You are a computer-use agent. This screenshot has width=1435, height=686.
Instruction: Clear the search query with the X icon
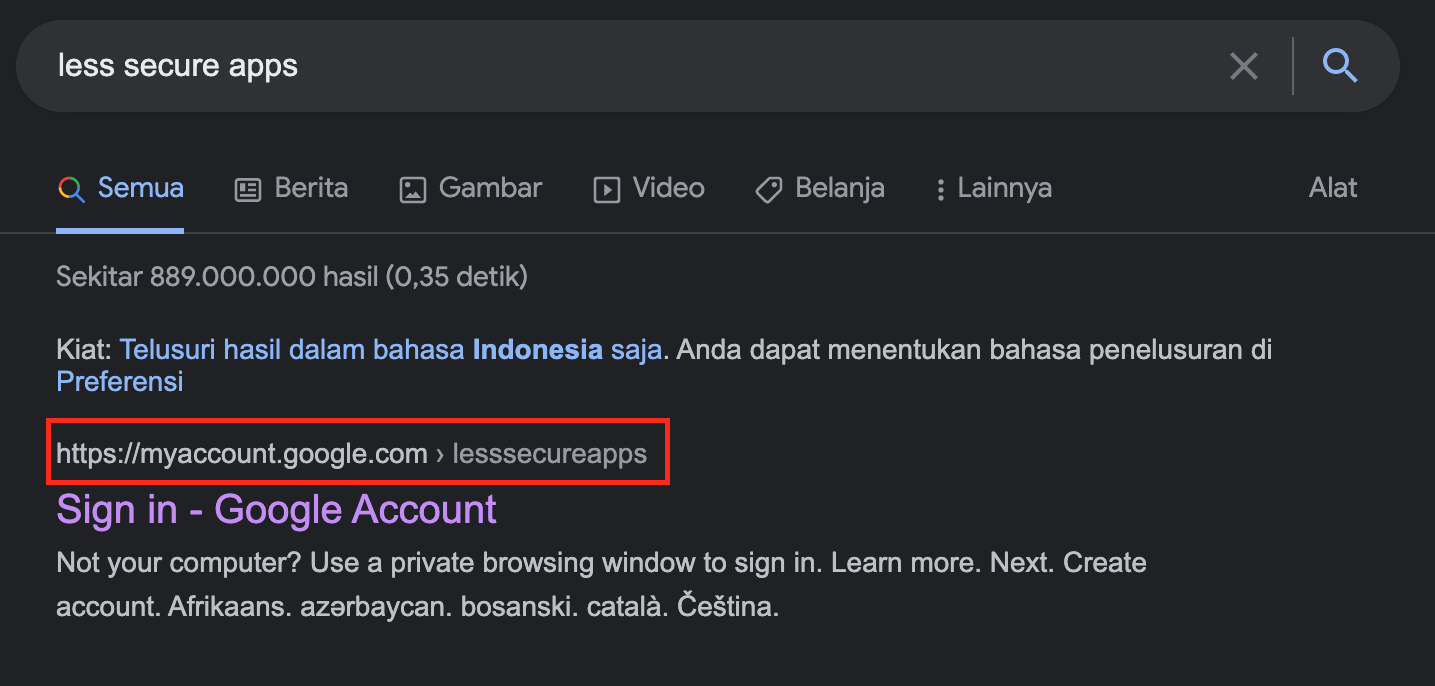pos(1243,65)
